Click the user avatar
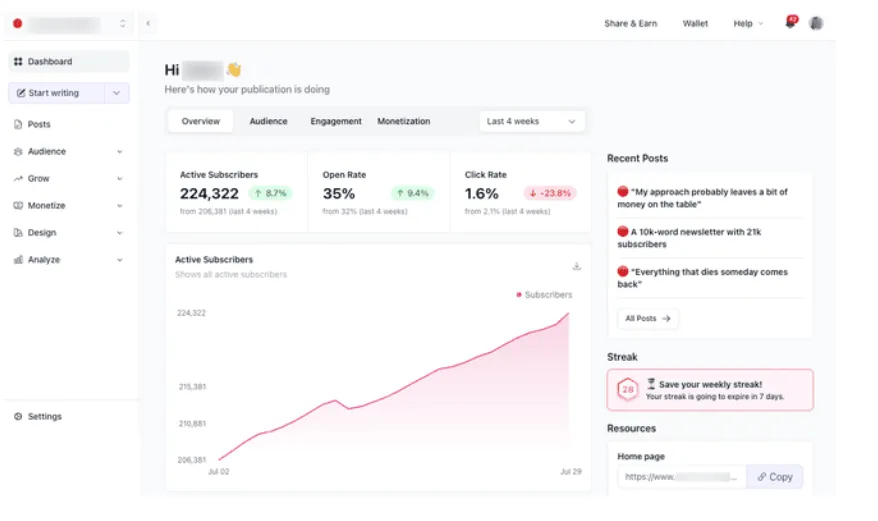 (x=816, y=23)
